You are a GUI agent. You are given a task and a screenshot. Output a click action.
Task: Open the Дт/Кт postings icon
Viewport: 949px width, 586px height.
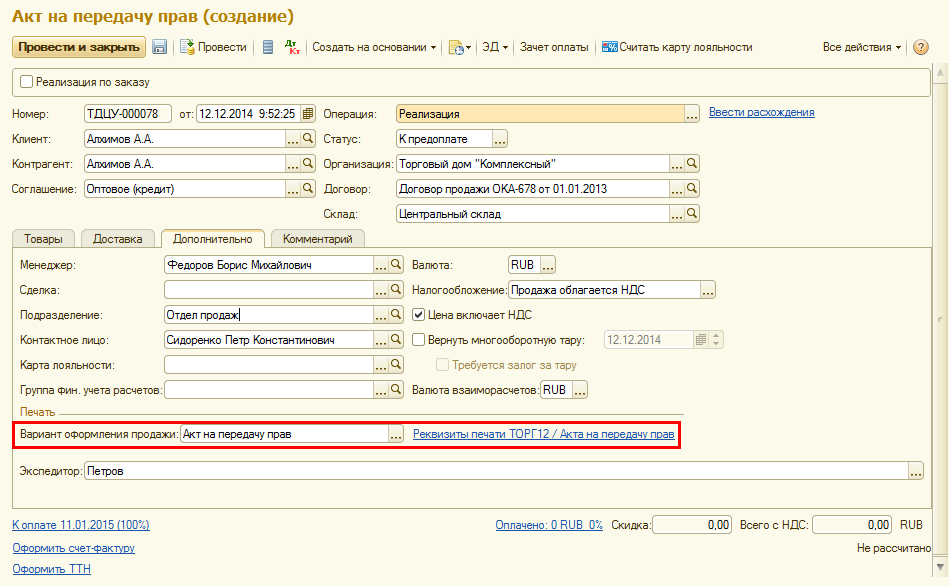coord(291,47)
